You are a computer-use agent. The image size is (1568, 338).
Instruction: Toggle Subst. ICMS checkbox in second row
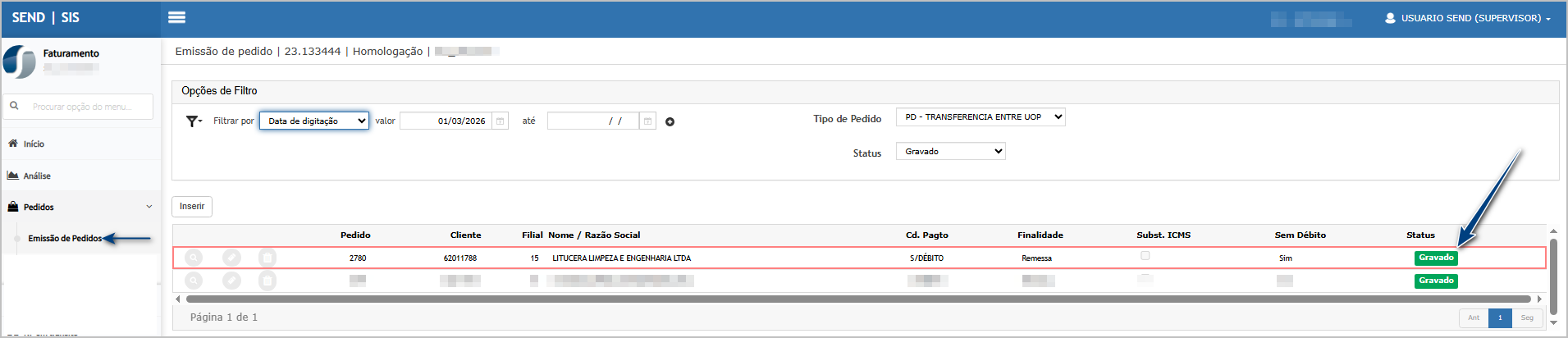[1145, 279]
